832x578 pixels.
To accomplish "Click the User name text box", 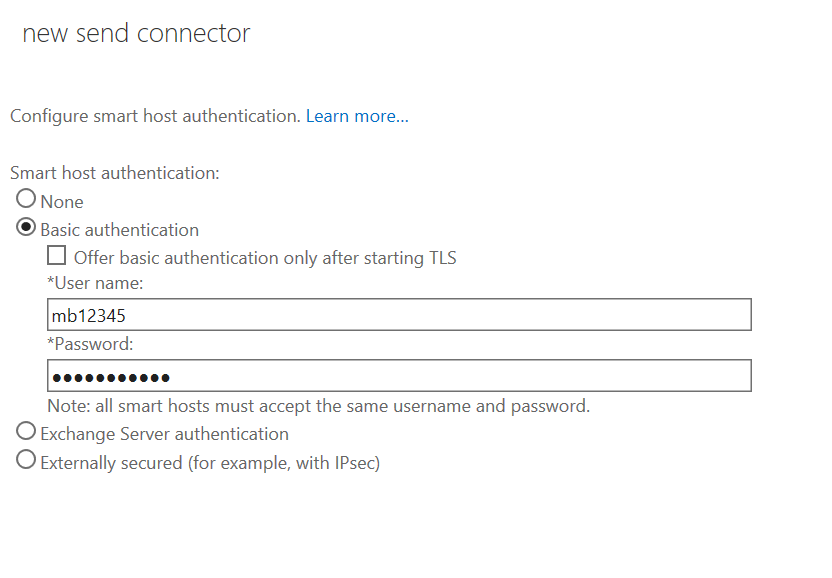I will [x=399, y=315].
